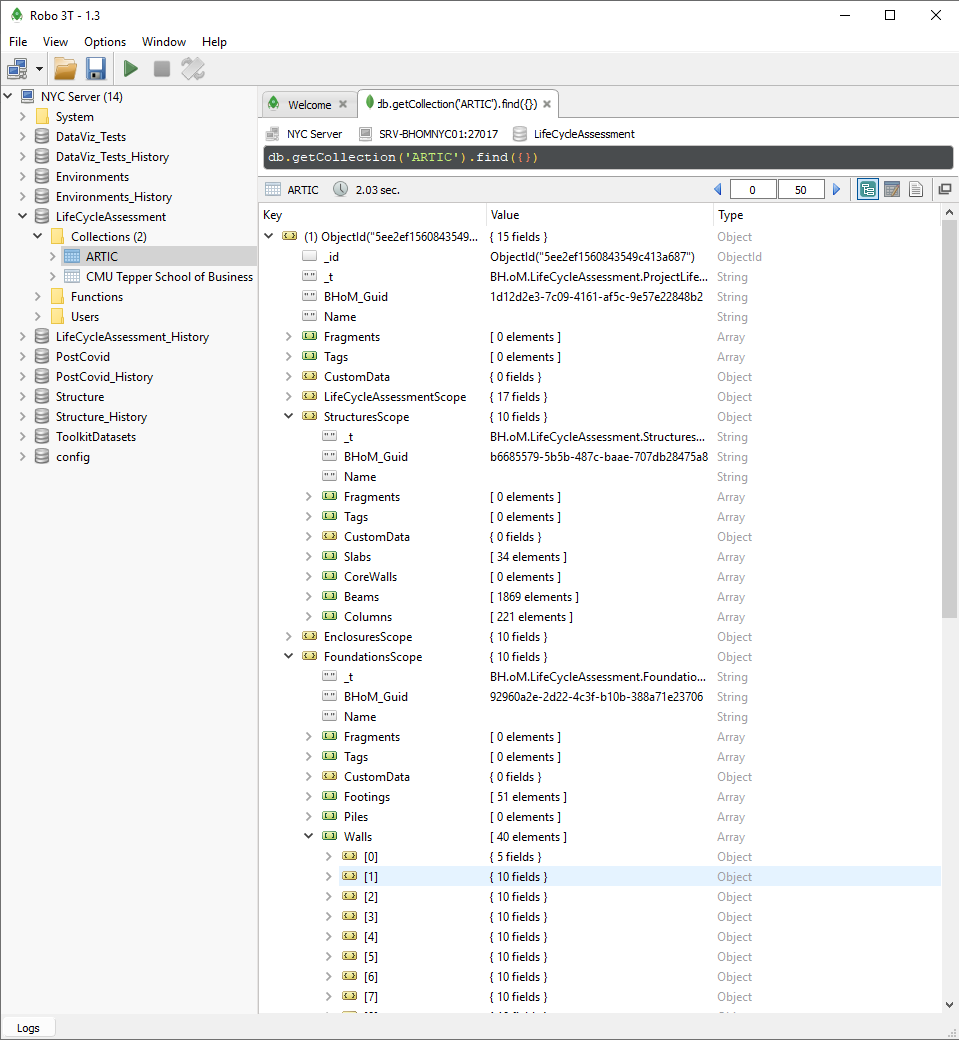
Task: Collapse the StructuresScope object row
Action: (288, 417)
